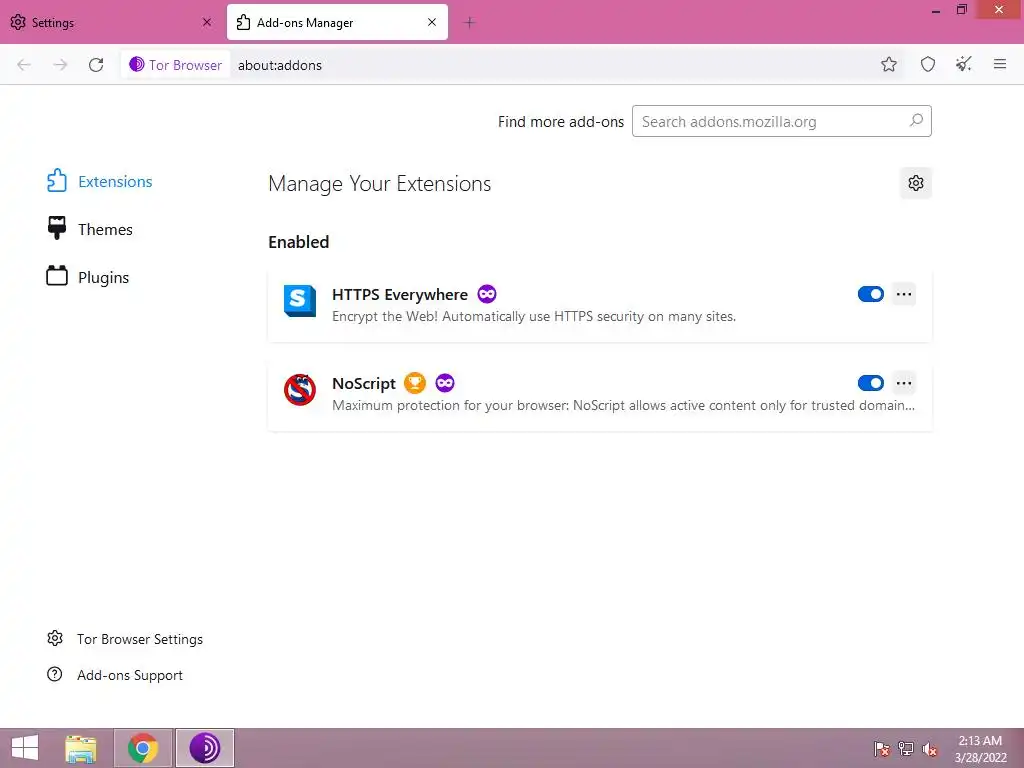
Task: Click the Search addons.mozilla.org field
Action: 781,121
